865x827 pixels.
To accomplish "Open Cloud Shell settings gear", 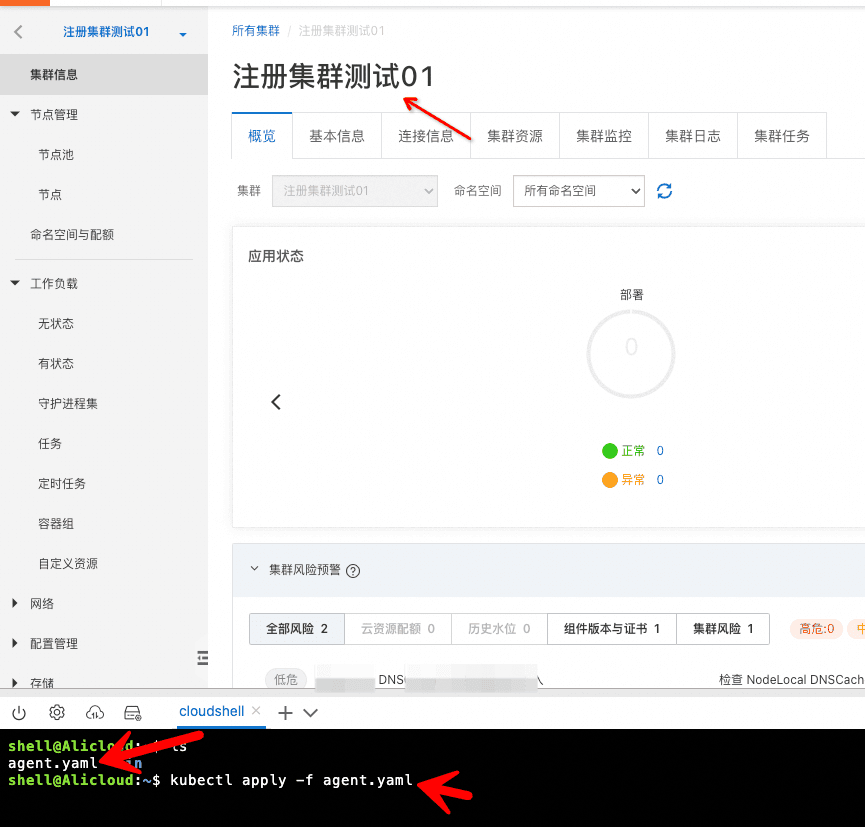I will coord(57,712).
